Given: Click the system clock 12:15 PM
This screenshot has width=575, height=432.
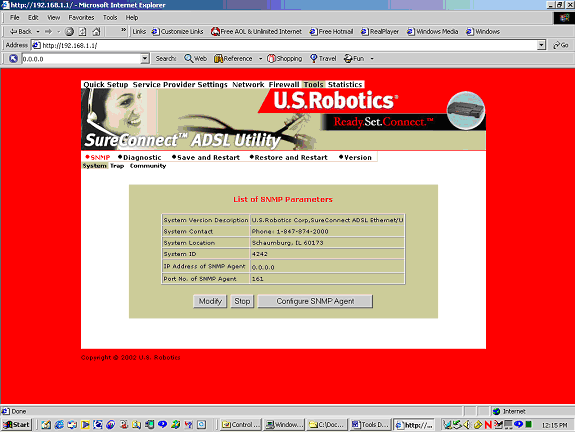Looking at the screenshot, I should [554, 425].
